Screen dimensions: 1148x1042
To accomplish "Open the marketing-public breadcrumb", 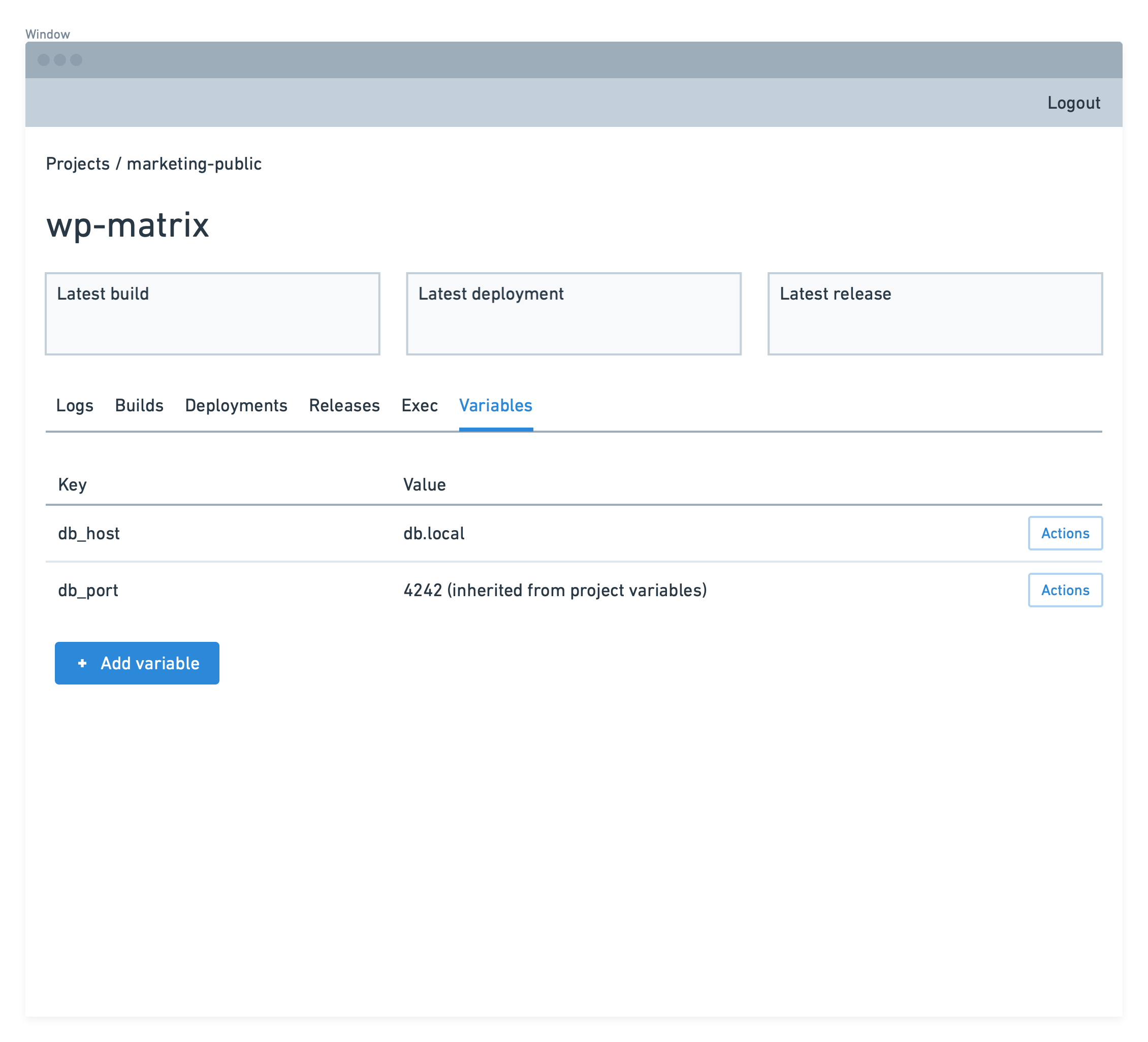I will point(194,164).
